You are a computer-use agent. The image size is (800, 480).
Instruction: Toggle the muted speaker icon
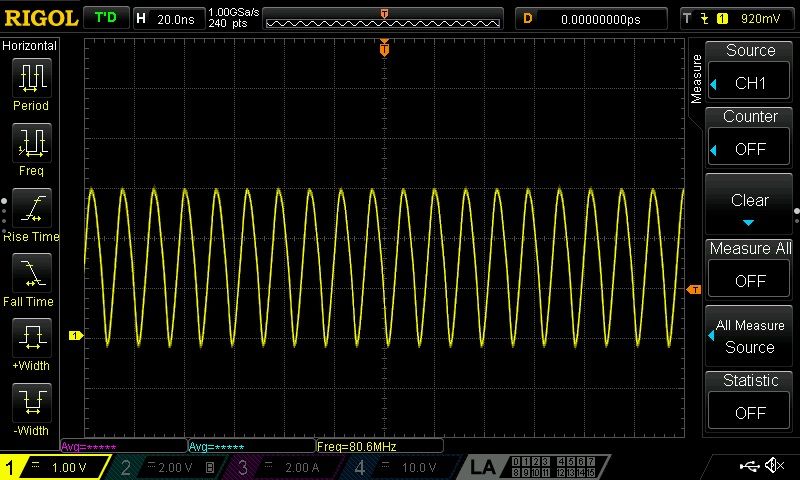(x=774, y=465)
